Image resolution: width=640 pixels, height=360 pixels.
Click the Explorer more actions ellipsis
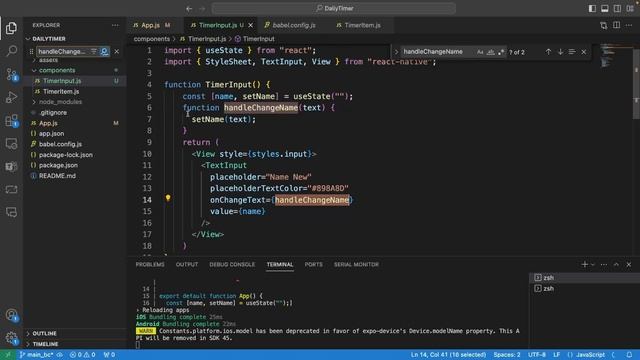pyautogui.click(x=115, y=25)
